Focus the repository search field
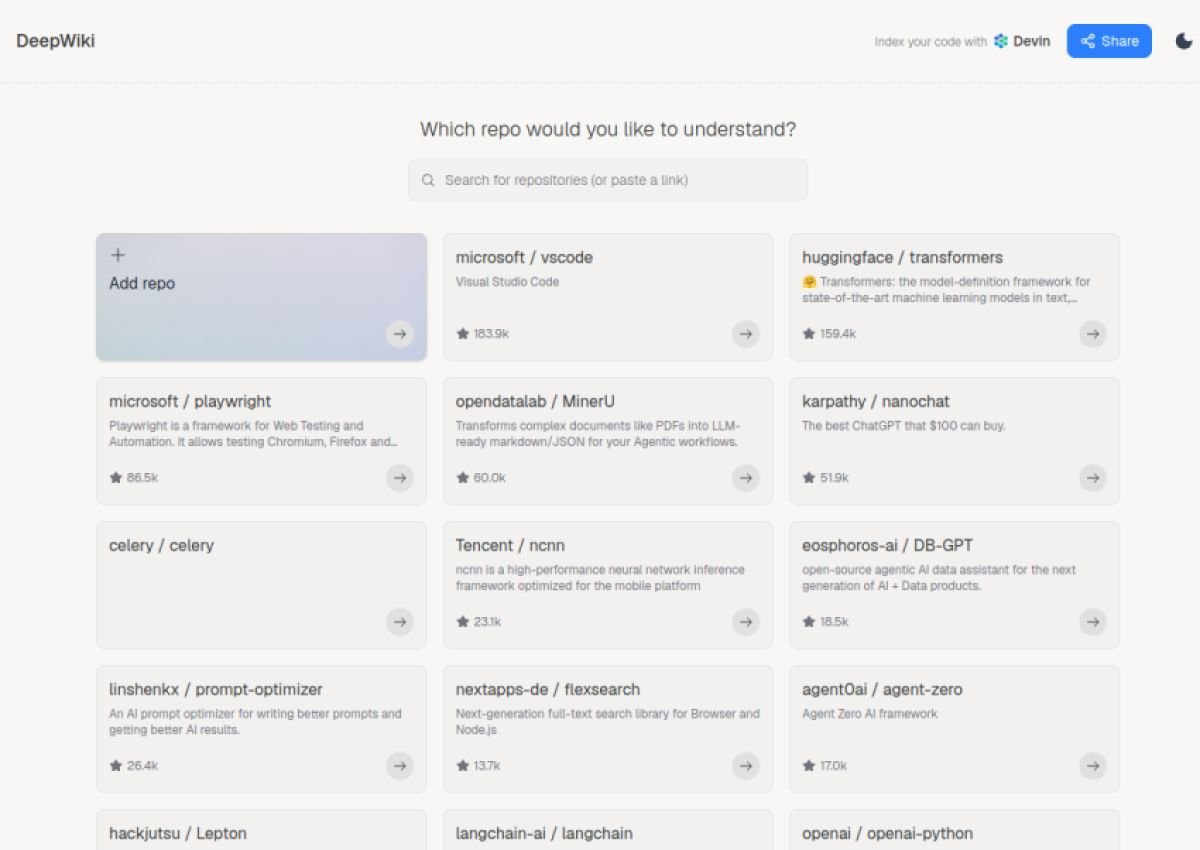Screen dimensions: 1200x850 [608, 180]
